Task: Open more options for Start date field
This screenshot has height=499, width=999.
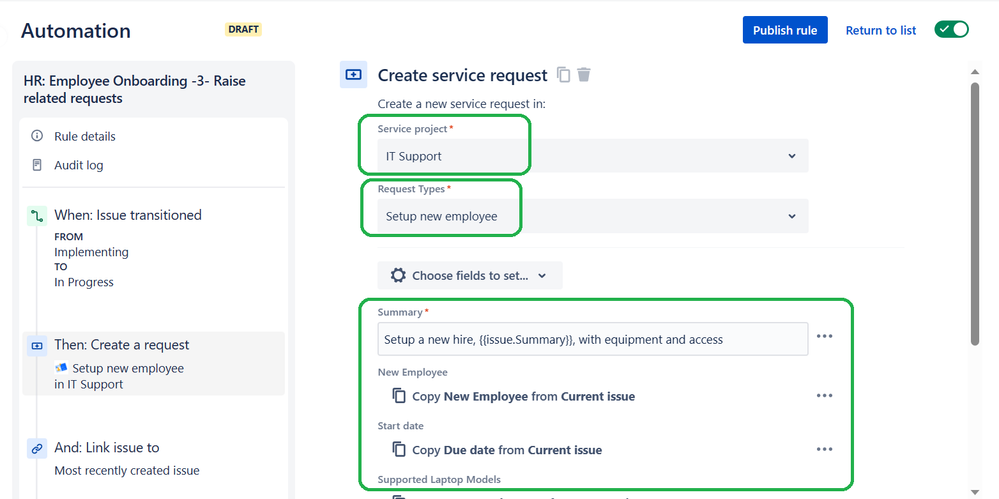Action: pyautogui.click(x=824, y=449)
